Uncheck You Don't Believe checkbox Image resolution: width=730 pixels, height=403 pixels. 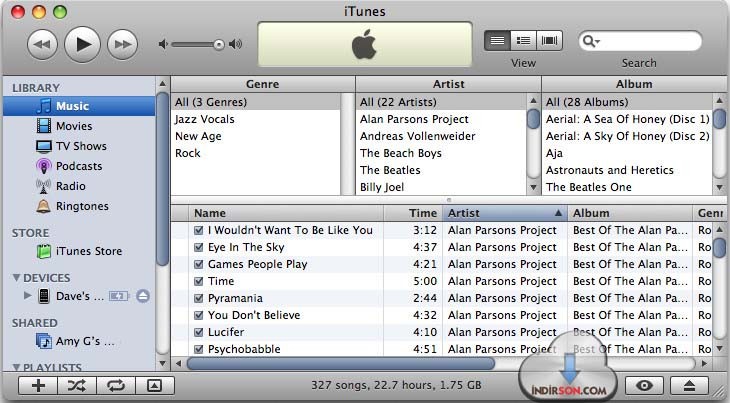click(198, 315)
